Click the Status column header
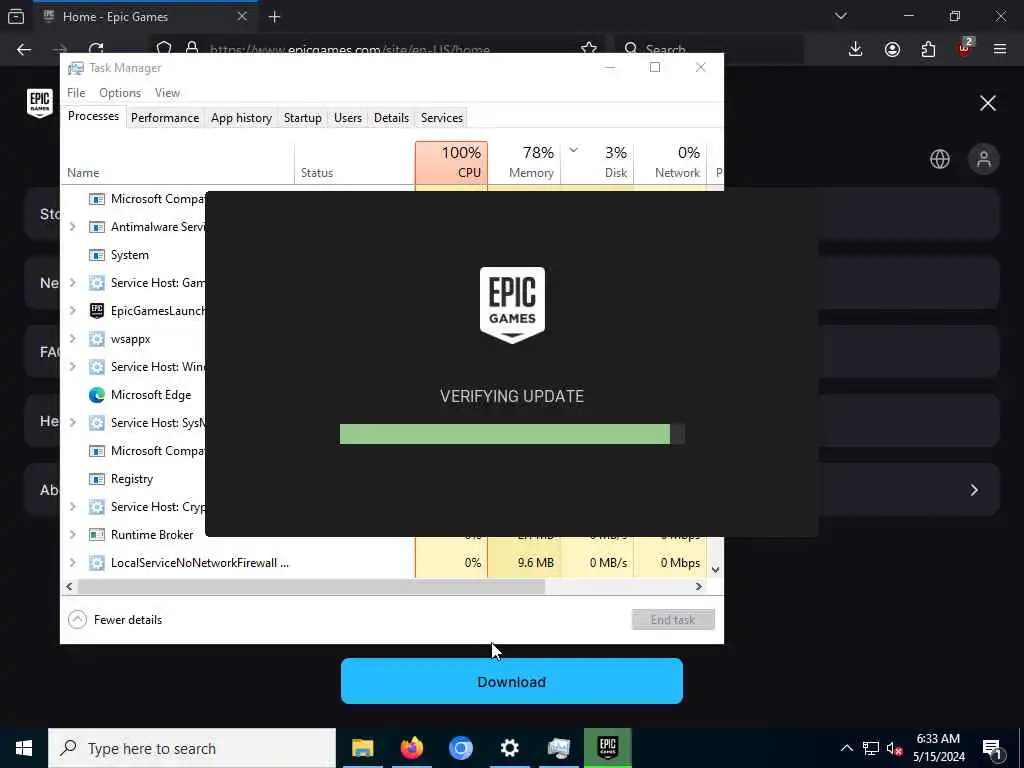The width and height of the screenshot is (1024, 768). [x=354, y=163]
